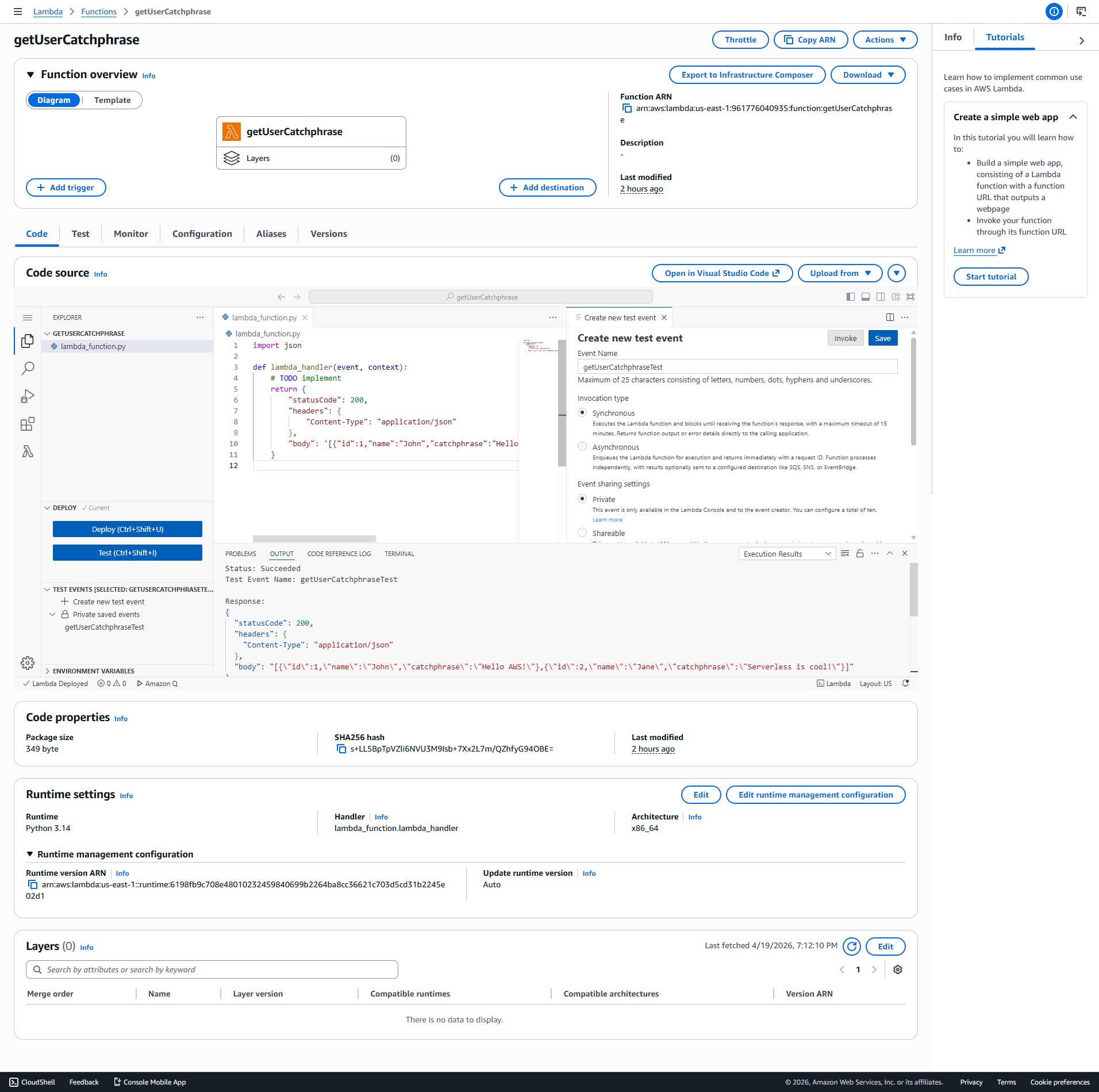This screenshot has height=1092, width=1099.
Task: Select lambda_function.py in explorer
Action: tap(128, 346)
